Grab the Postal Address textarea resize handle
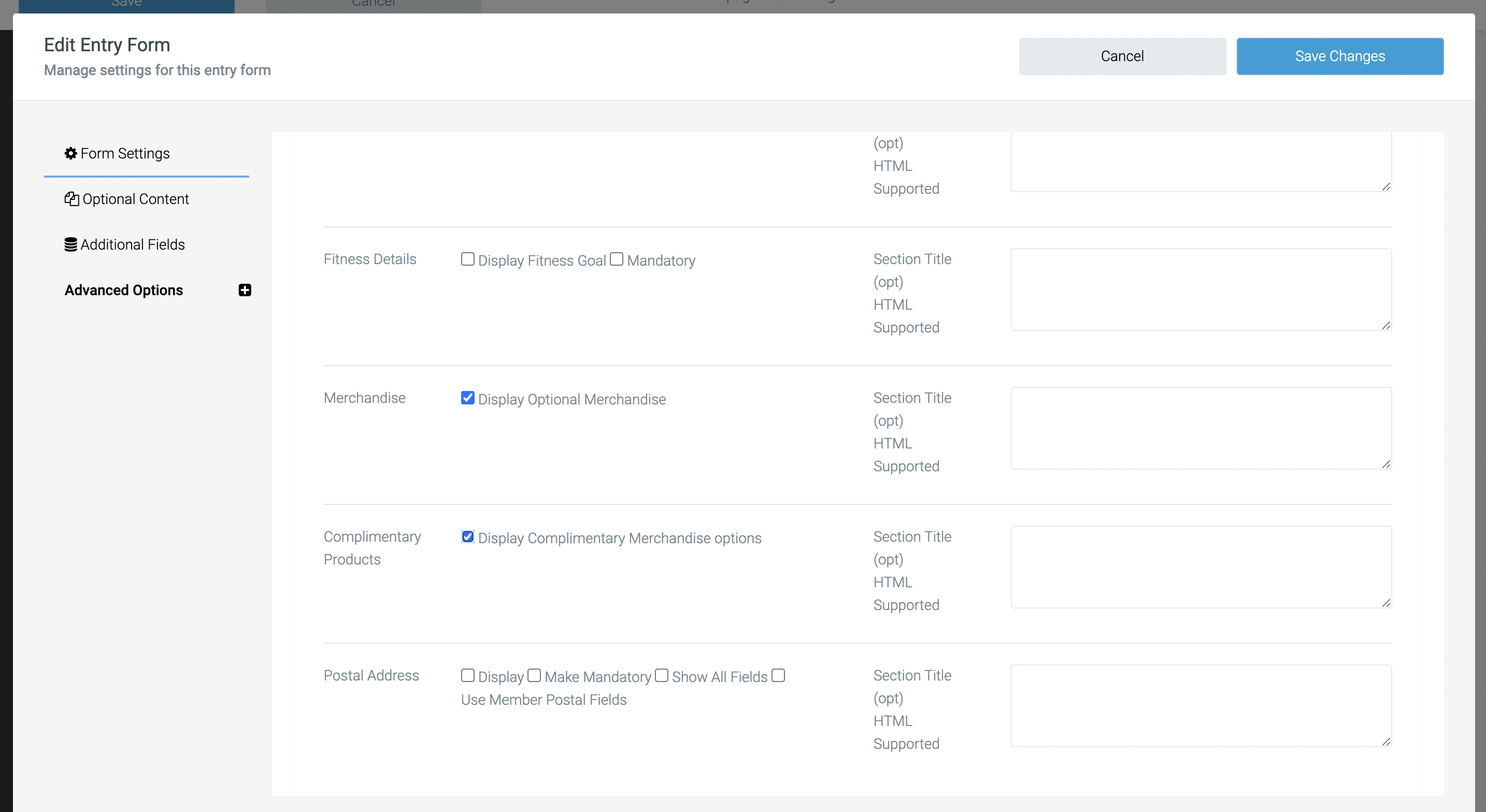The image size is (1486, 812). pyautogui.click(x=1386, y=742)
